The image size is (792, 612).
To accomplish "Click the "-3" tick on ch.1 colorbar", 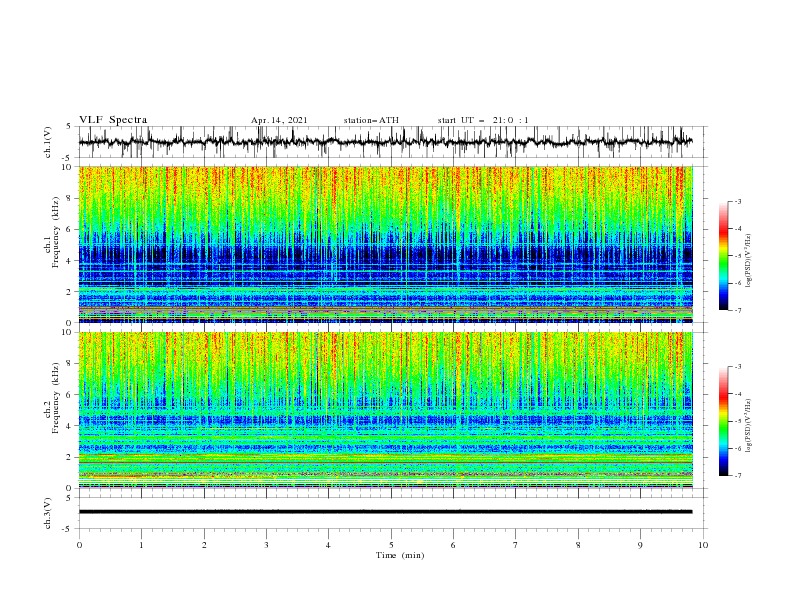I will click(x=737, y=201).
